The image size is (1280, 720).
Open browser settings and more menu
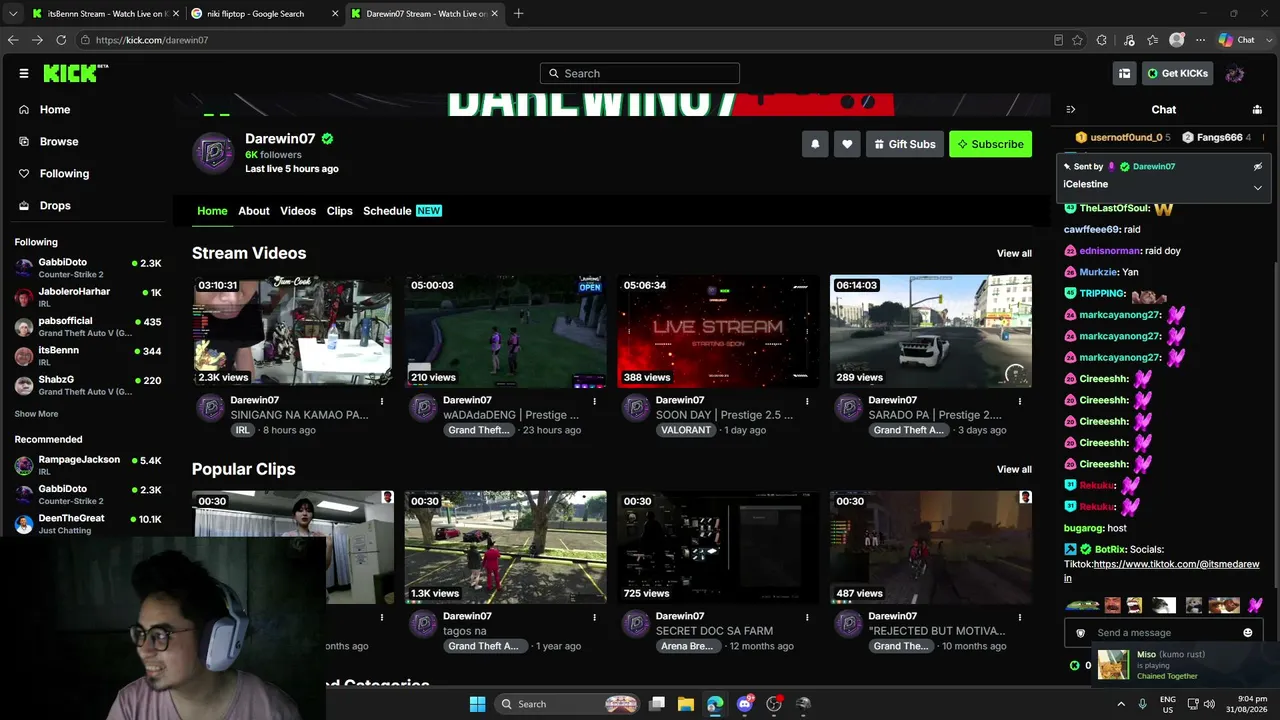click(x=1200, y=40)
